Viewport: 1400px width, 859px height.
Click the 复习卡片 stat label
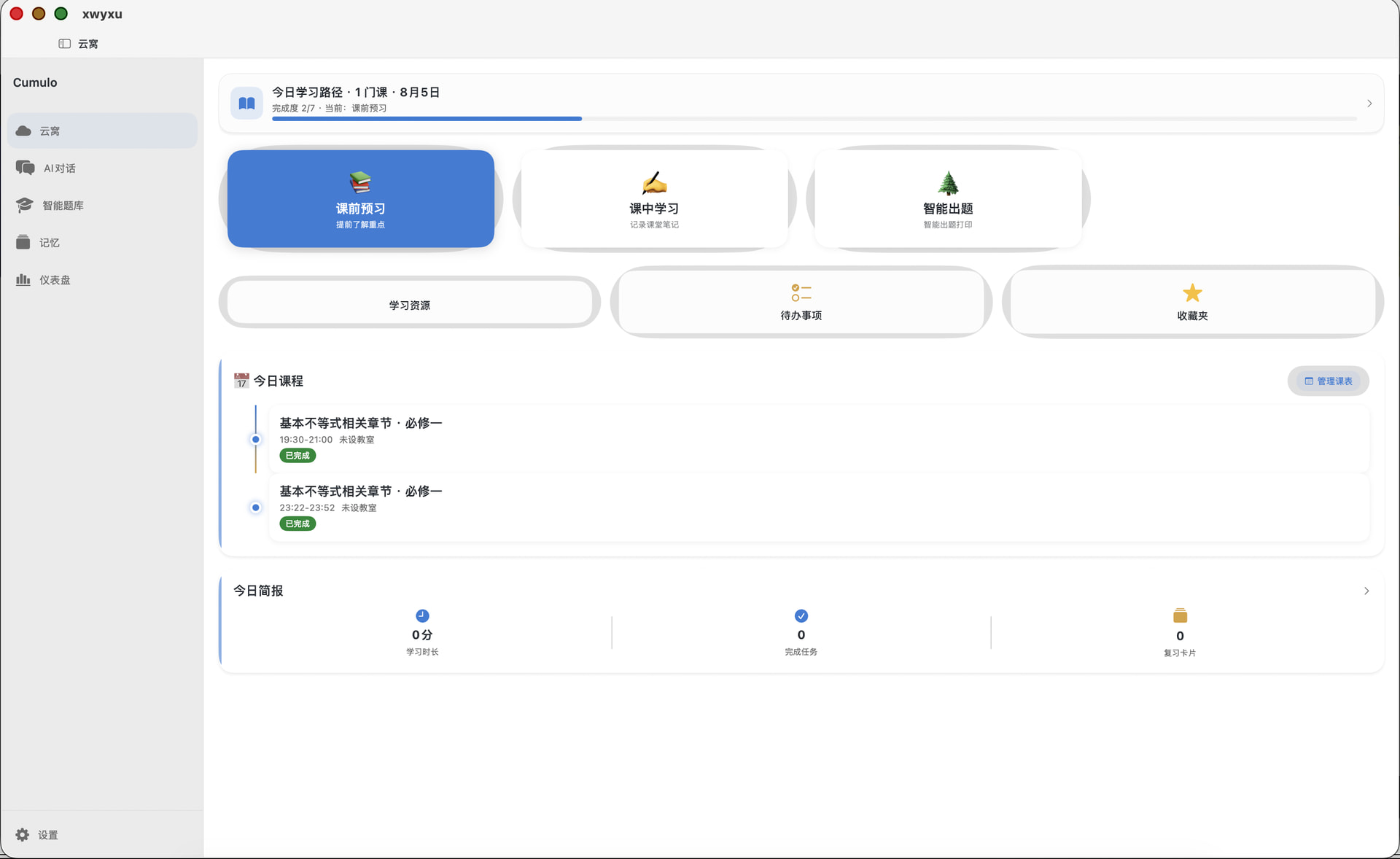tap(1180, 653)
